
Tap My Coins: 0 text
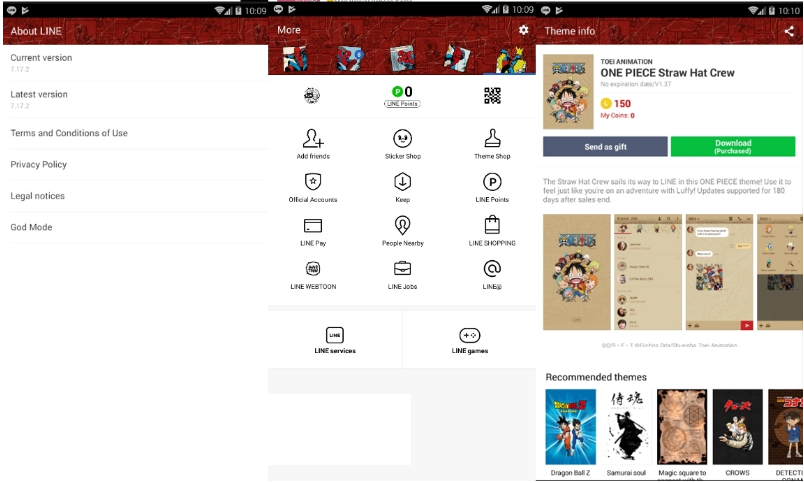(617, 116)
